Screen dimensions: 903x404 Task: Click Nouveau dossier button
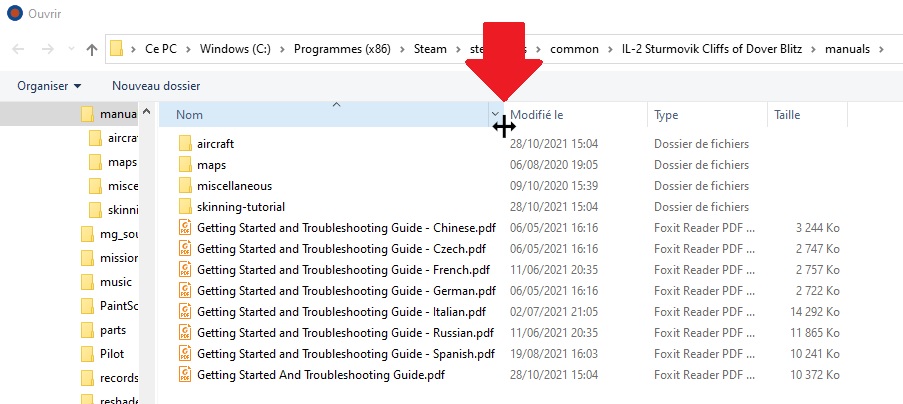coord(156,86)
